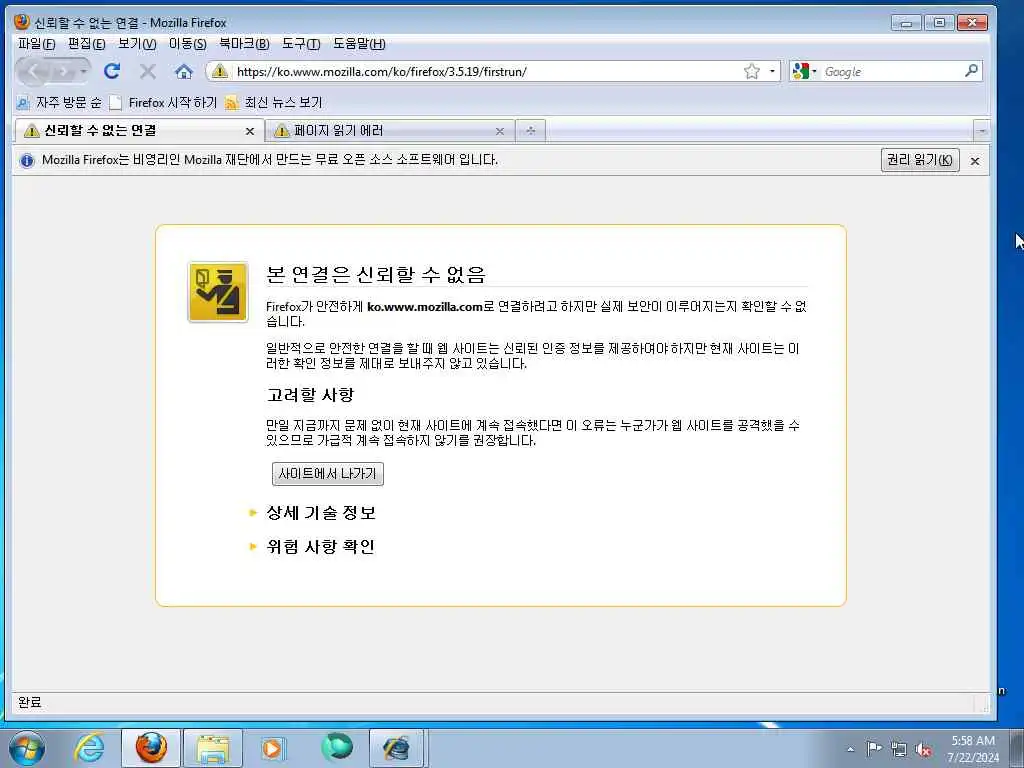Click the warning site identity icon in address bar
Viewport: 1024px width, 768px height.
point(220,71)
